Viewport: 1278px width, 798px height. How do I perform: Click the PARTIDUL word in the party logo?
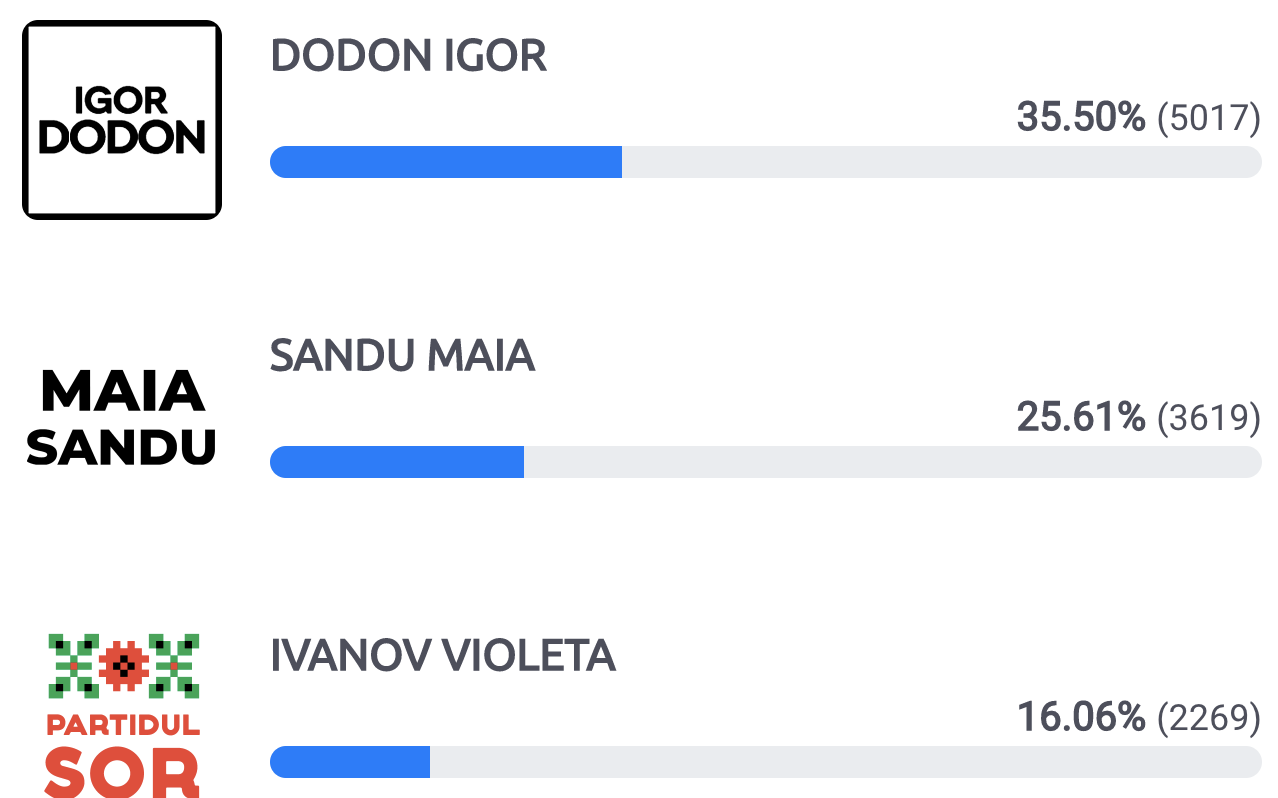(124, 724)
